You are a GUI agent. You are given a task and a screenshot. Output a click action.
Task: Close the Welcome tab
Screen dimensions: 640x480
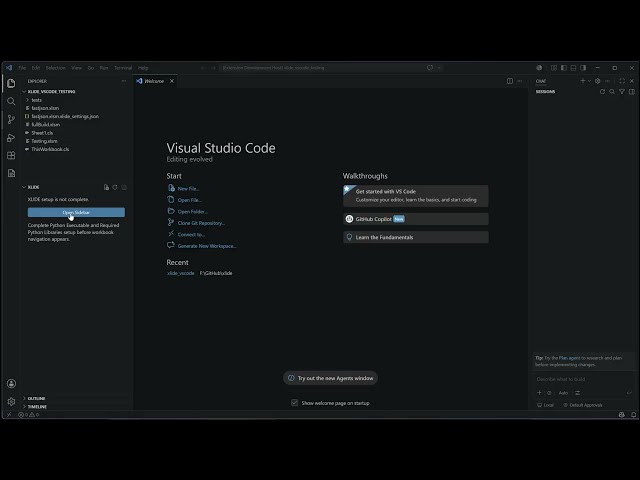coord(172,81)
